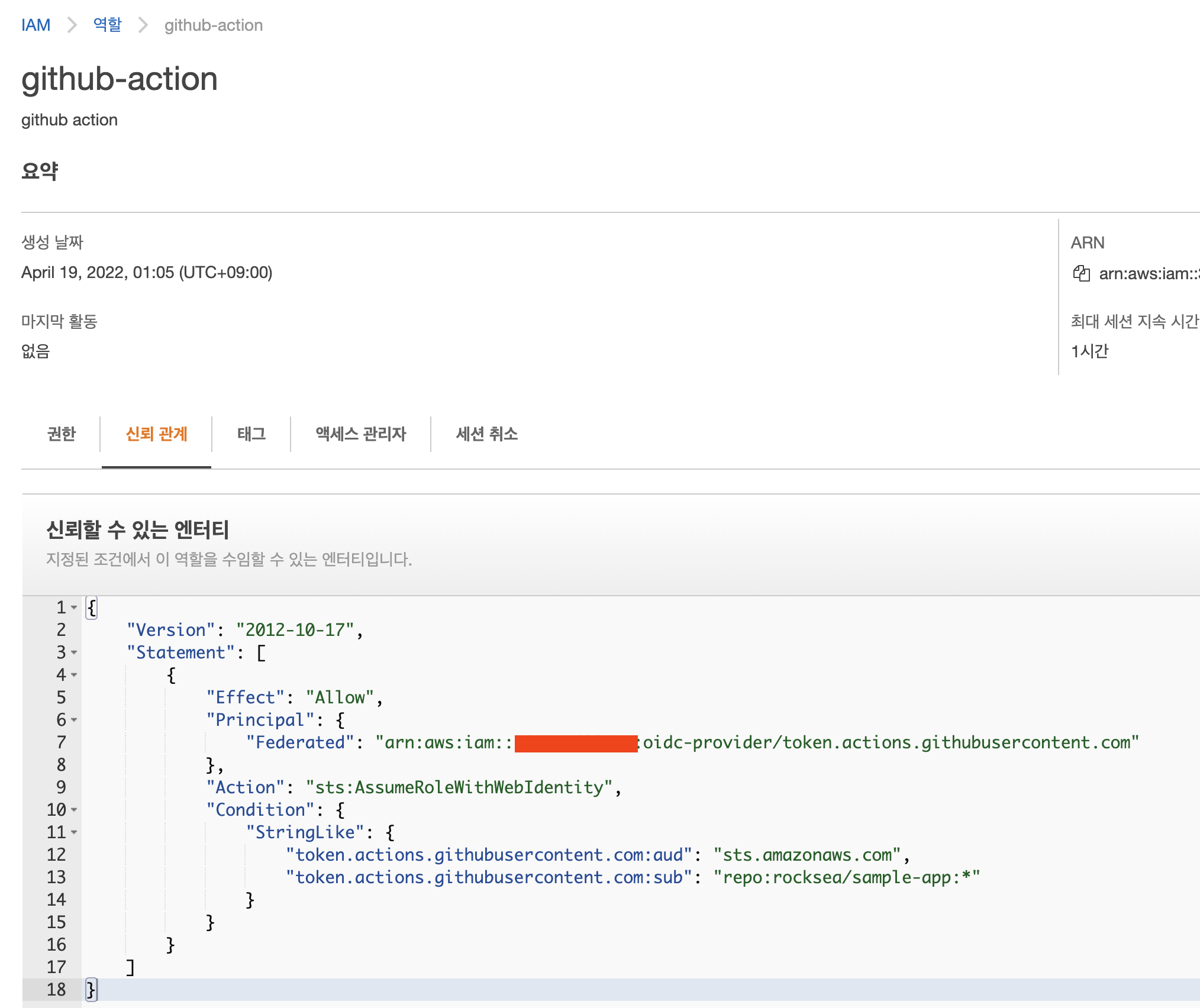Switch to the 액세스 관리자 tab
1200x1008 pixels.
coord(361,434)
